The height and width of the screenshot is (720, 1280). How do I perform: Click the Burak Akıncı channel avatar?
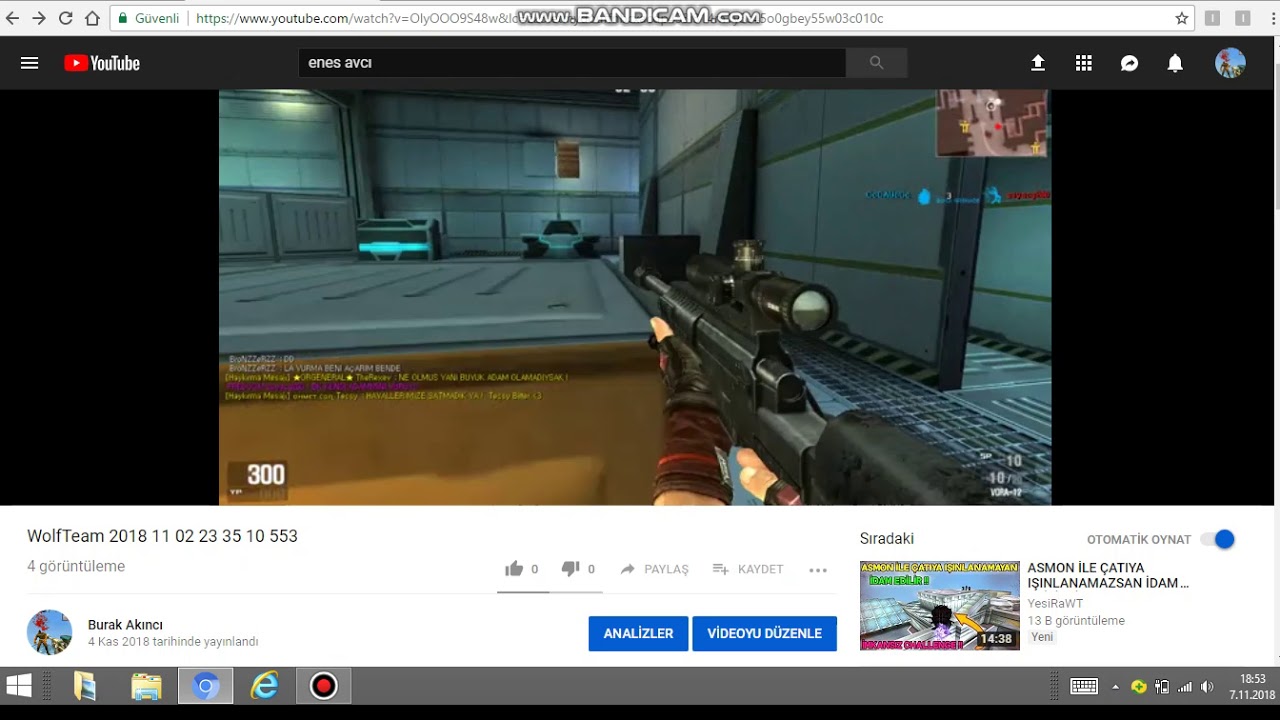coord(50,632)
